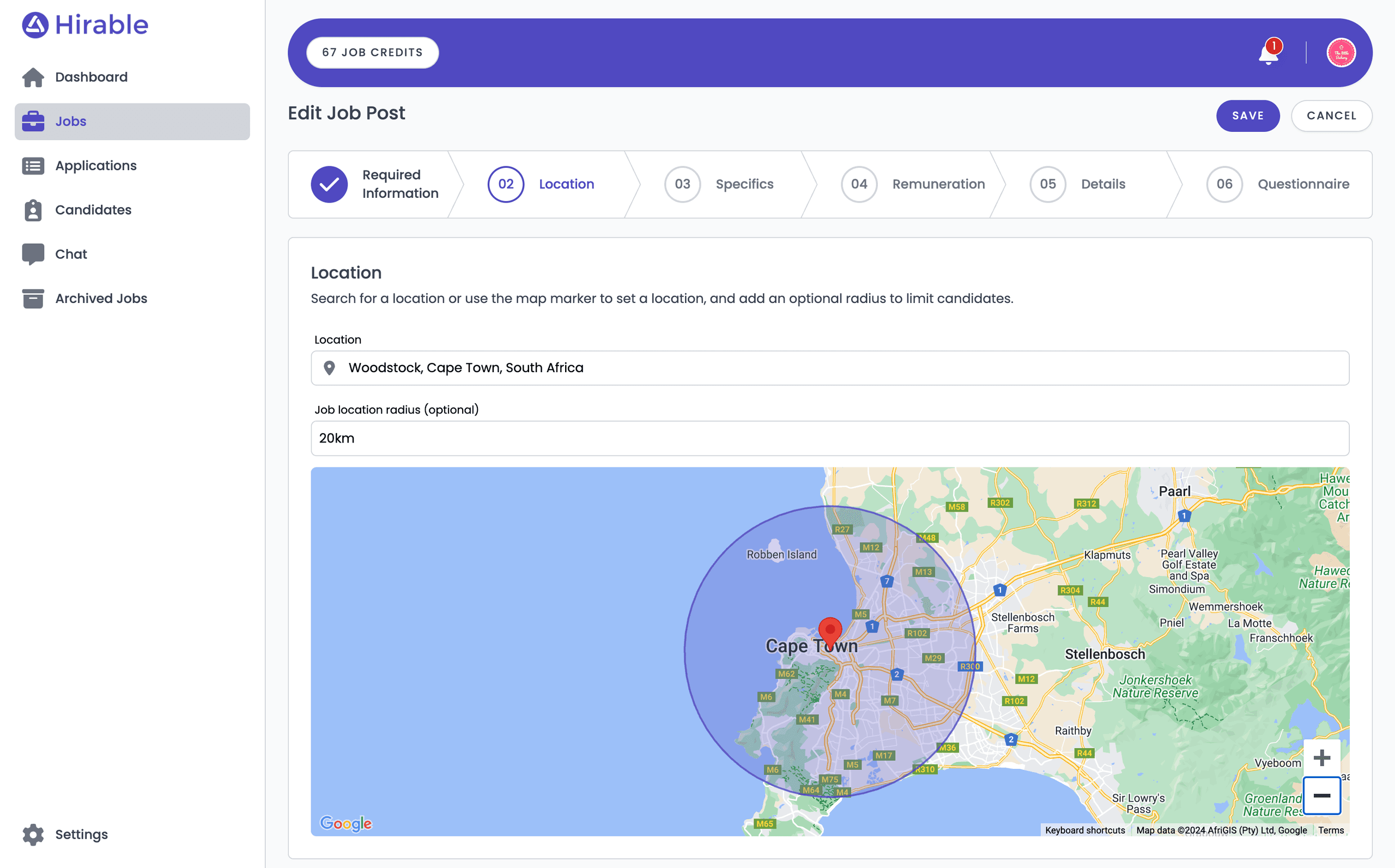Click Vyeboom label on map
Image resolution: width=1395 pixels, height=868 pixels.
point(1277,763)
